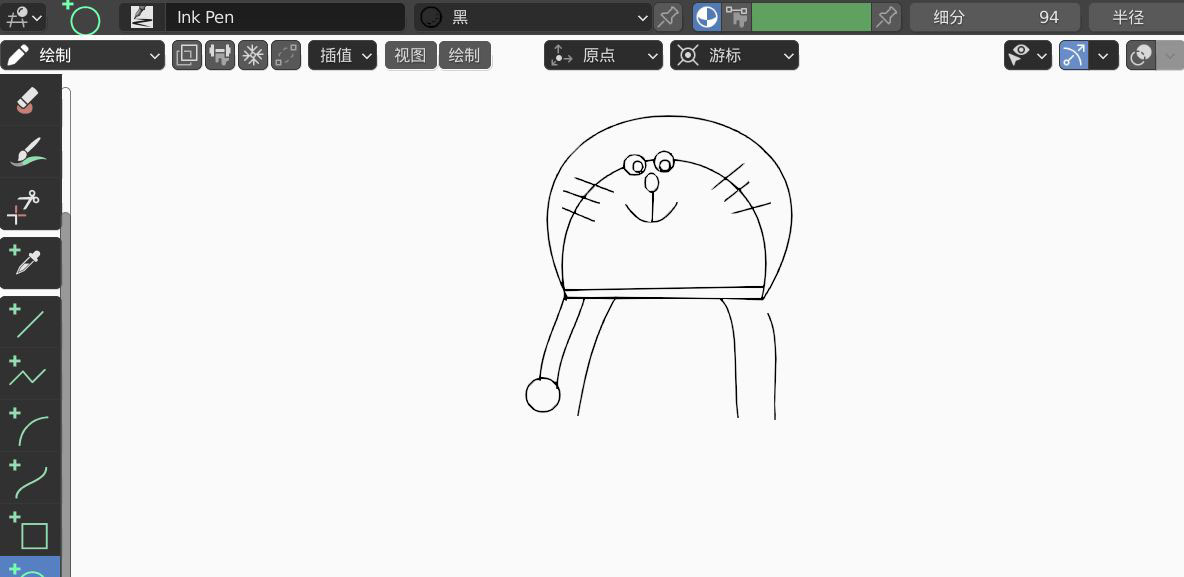This screenshot has width=1184, height=577.
Task: Select the Arc tool
Action: (30, 426)
